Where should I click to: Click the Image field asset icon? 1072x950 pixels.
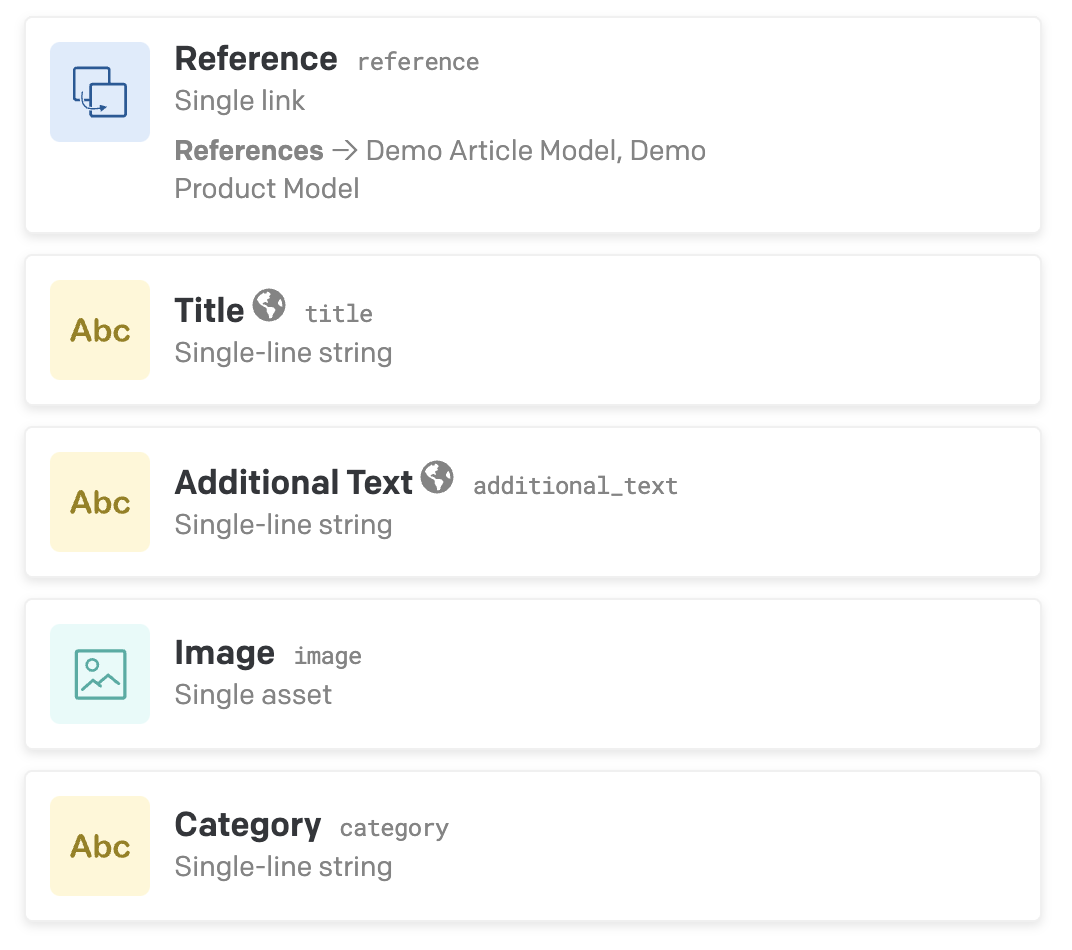100,674
